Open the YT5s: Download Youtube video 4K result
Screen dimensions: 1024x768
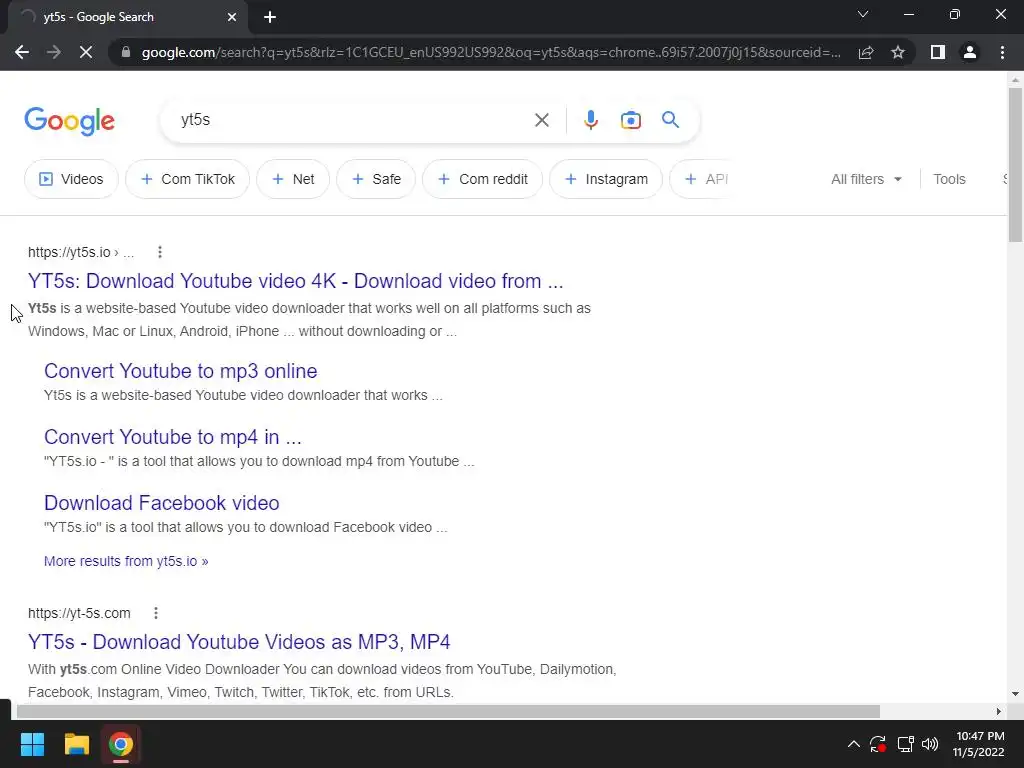[x=295, y=281]
